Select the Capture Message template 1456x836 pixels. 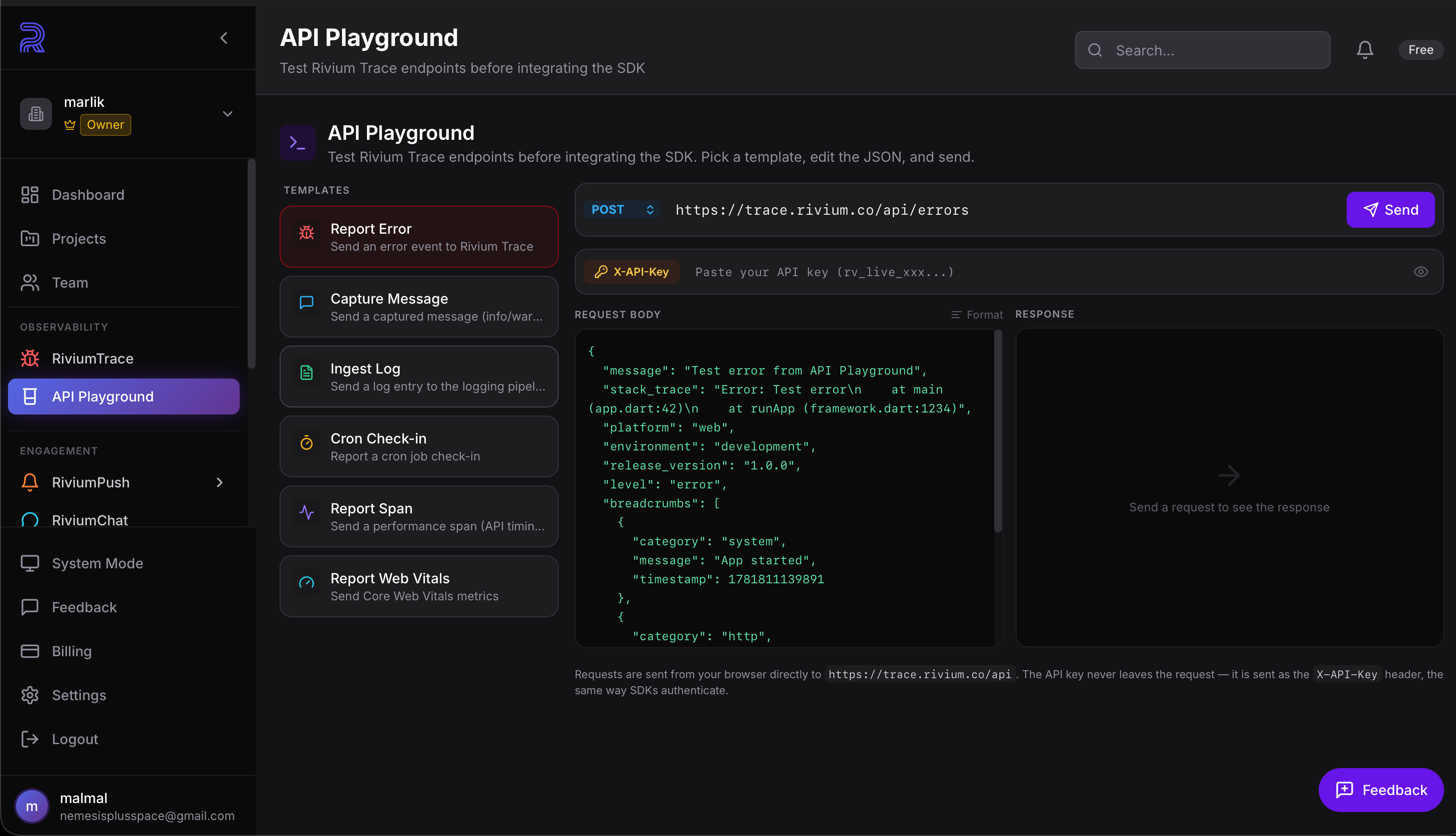(419, 307)
